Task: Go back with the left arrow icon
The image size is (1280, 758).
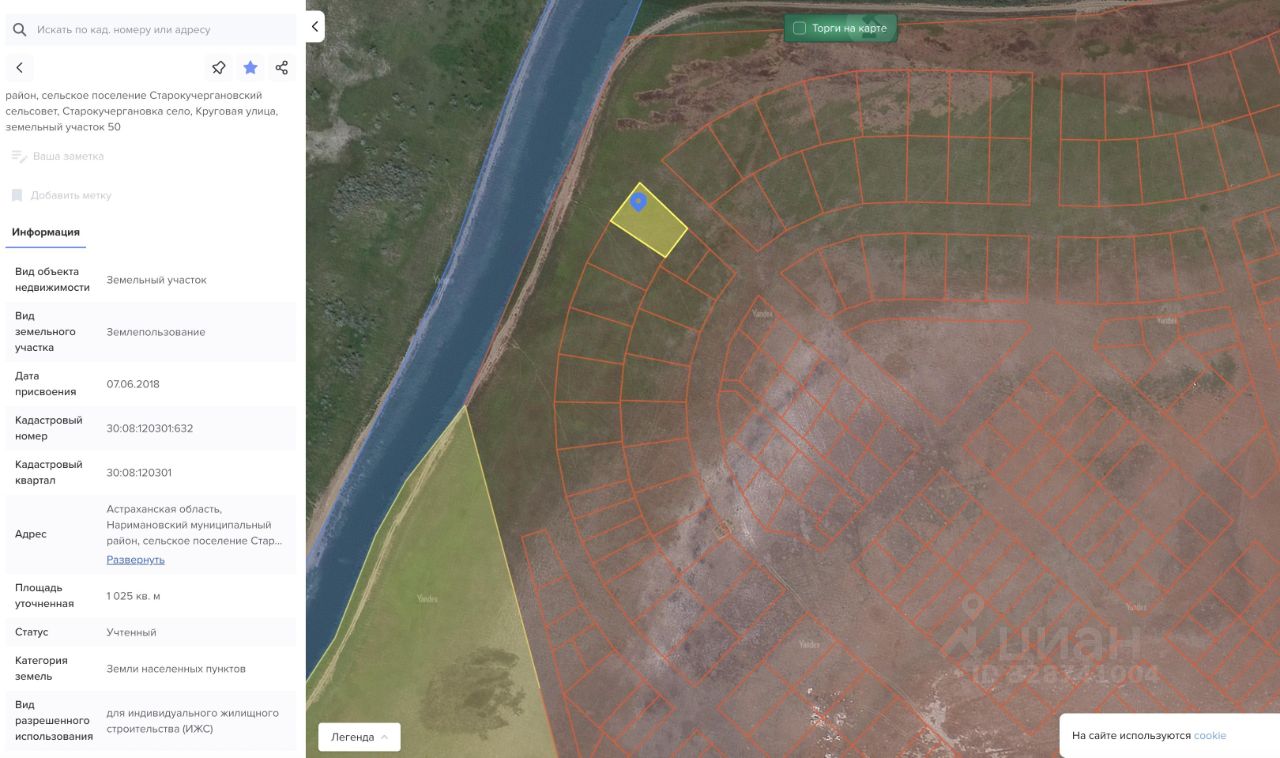Action: pos(19,68)
